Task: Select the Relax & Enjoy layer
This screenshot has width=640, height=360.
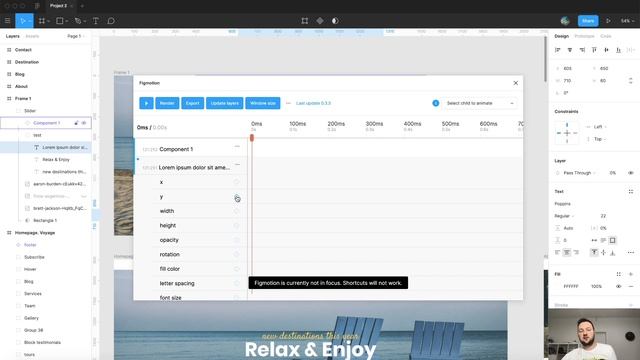Action: pyautogui.click(x=56, y=160)
